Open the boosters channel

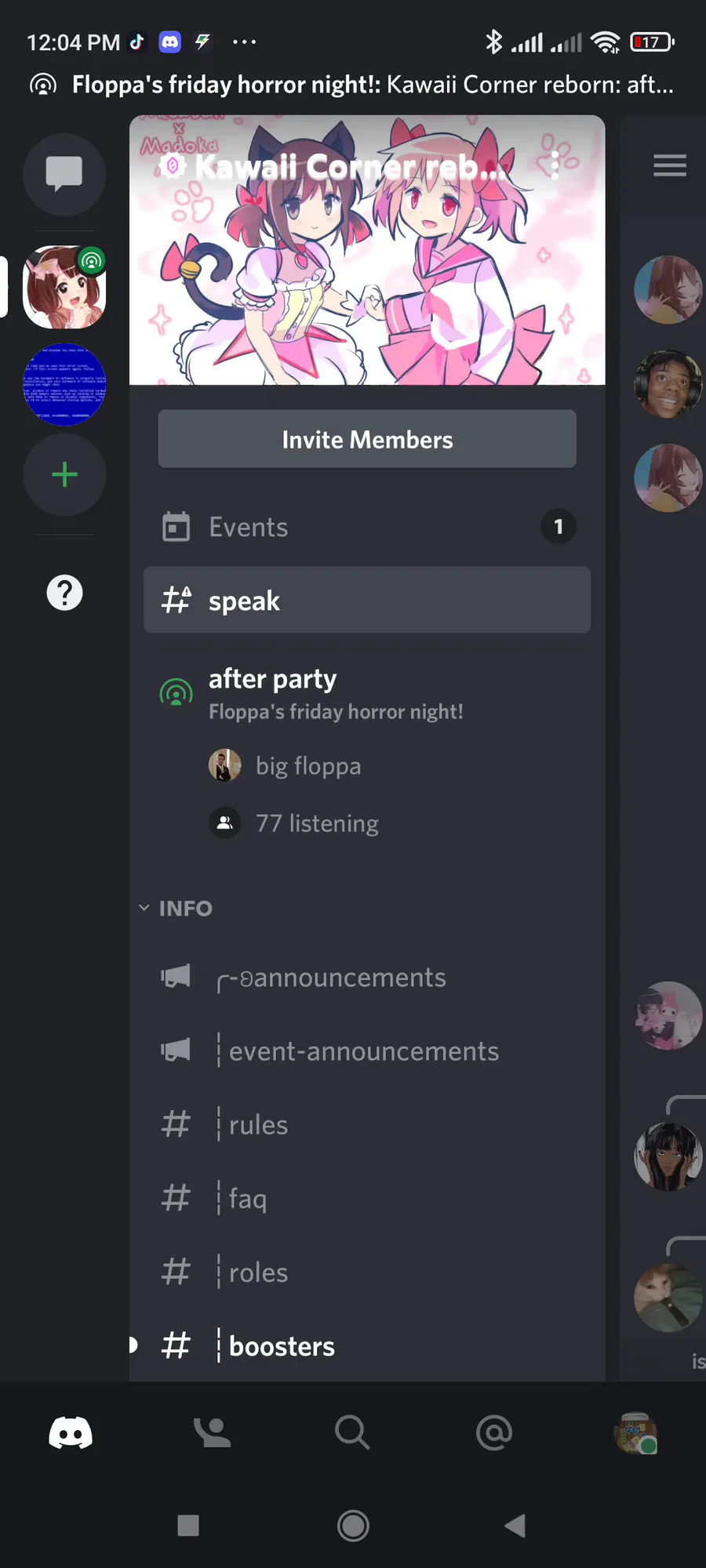click(367, 1345)
